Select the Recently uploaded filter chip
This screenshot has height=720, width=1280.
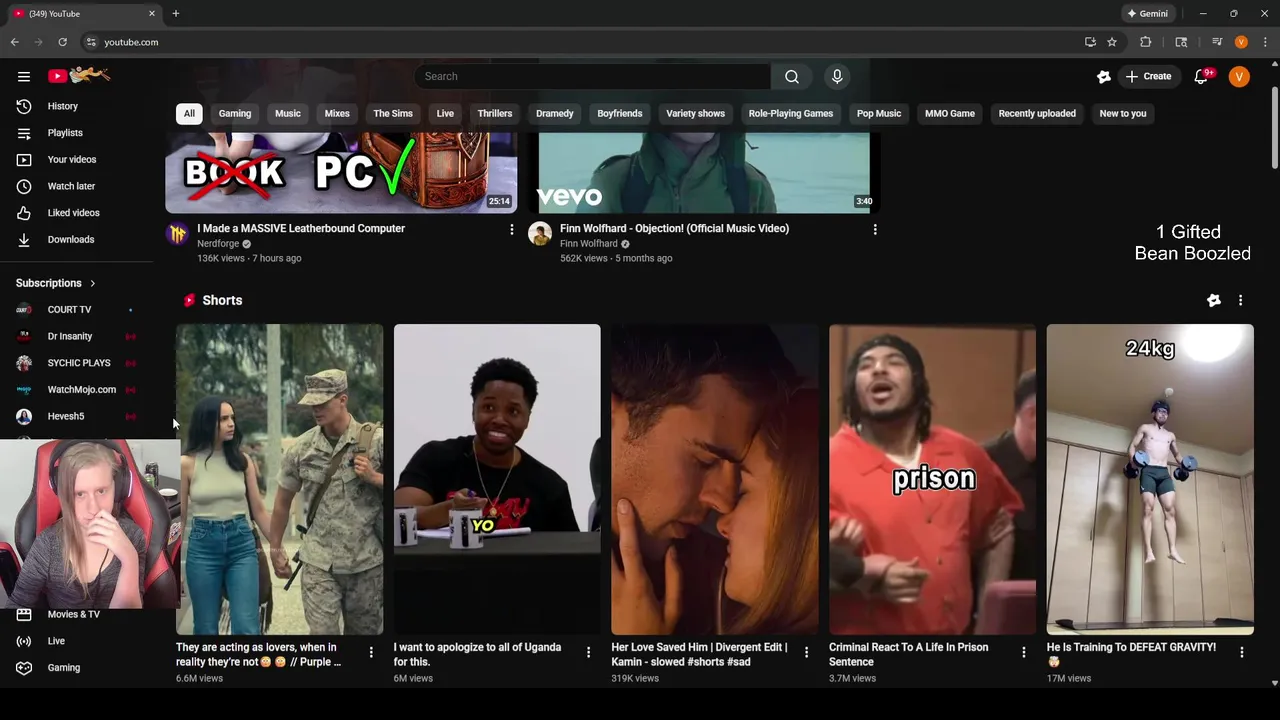(x=1037, y=113)
